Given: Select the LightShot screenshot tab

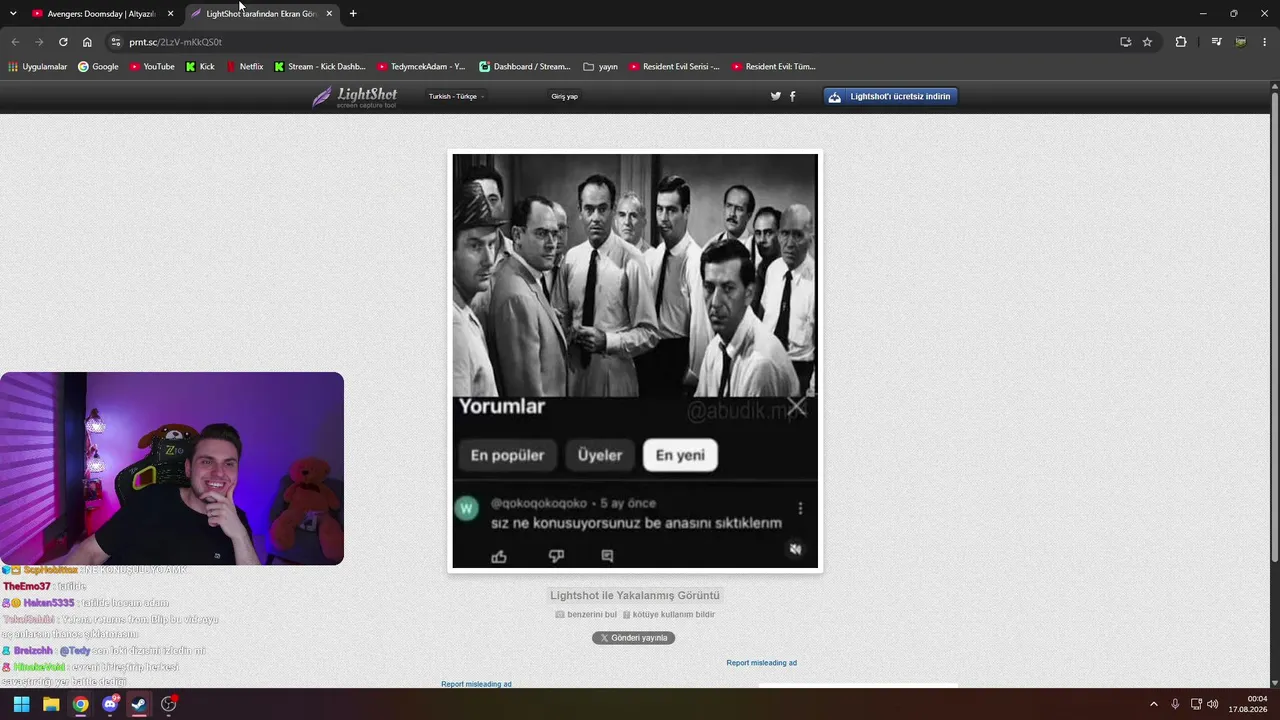Looking at the screenshot, I should click(262, 14).
